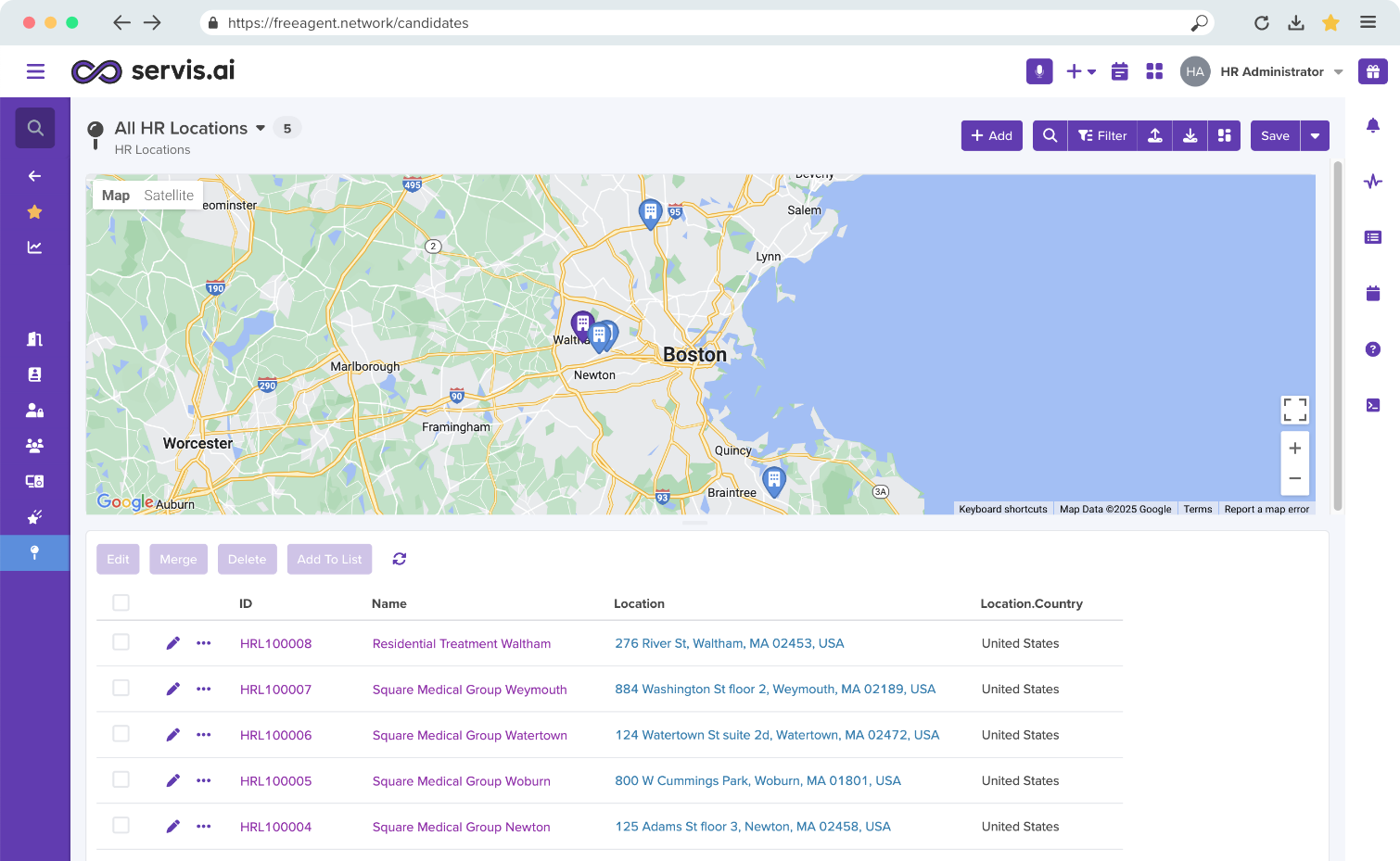
Task: Open Keyboard shortcuts on the map
Action: tap(1003, 509)
